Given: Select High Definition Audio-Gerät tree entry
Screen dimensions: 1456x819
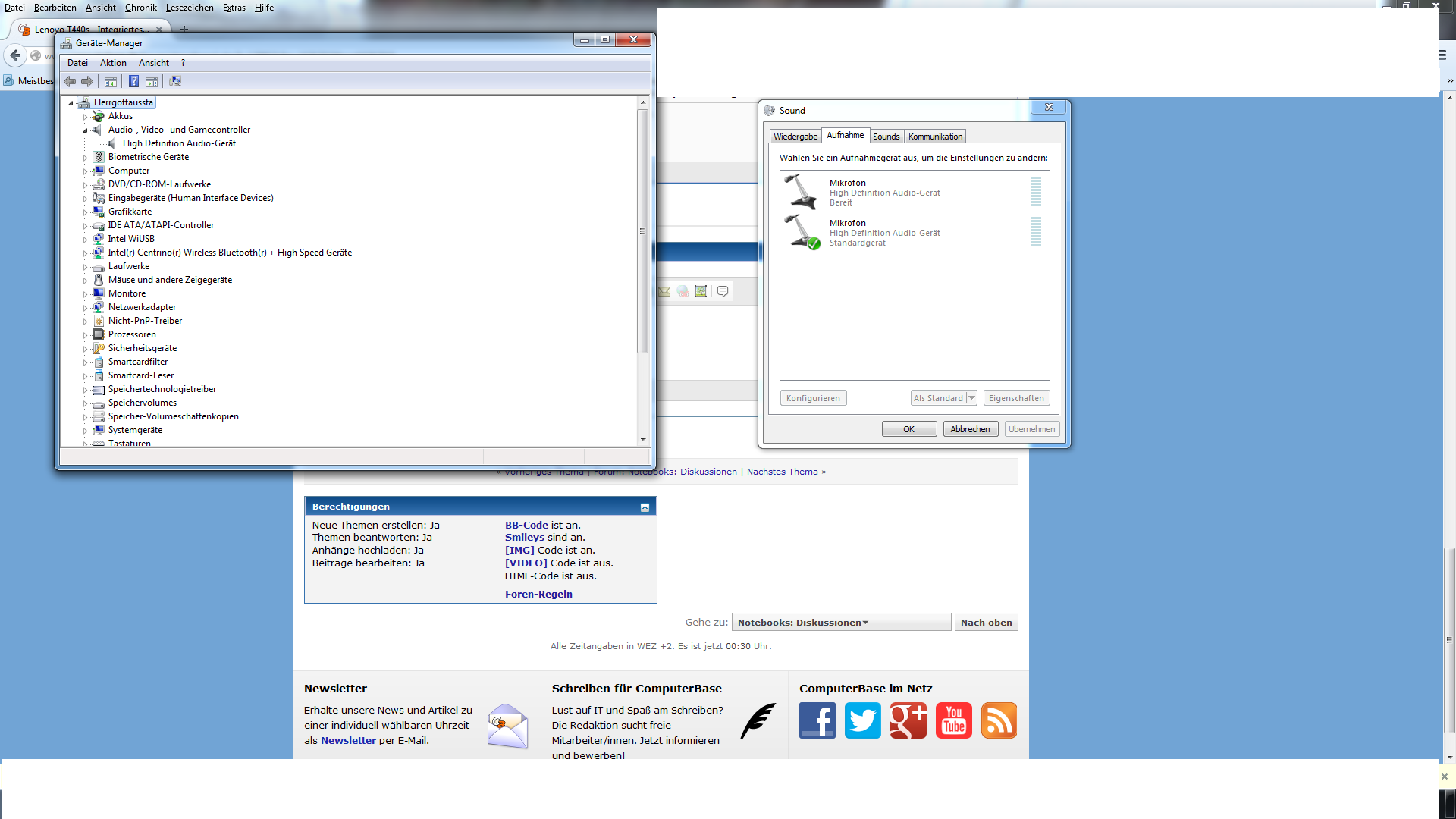Looking at the screenshot, I should 179,143.
